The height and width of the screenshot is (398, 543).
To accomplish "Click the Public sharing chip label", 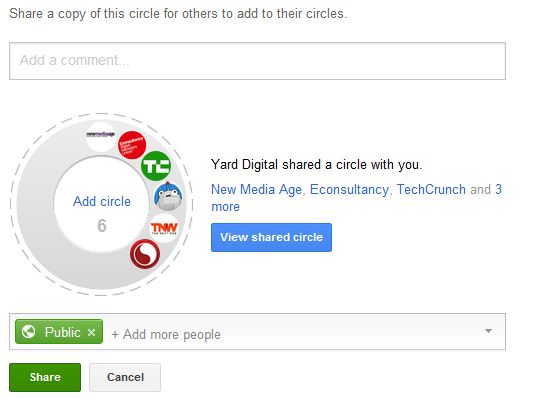I will (x=63, y=332).
